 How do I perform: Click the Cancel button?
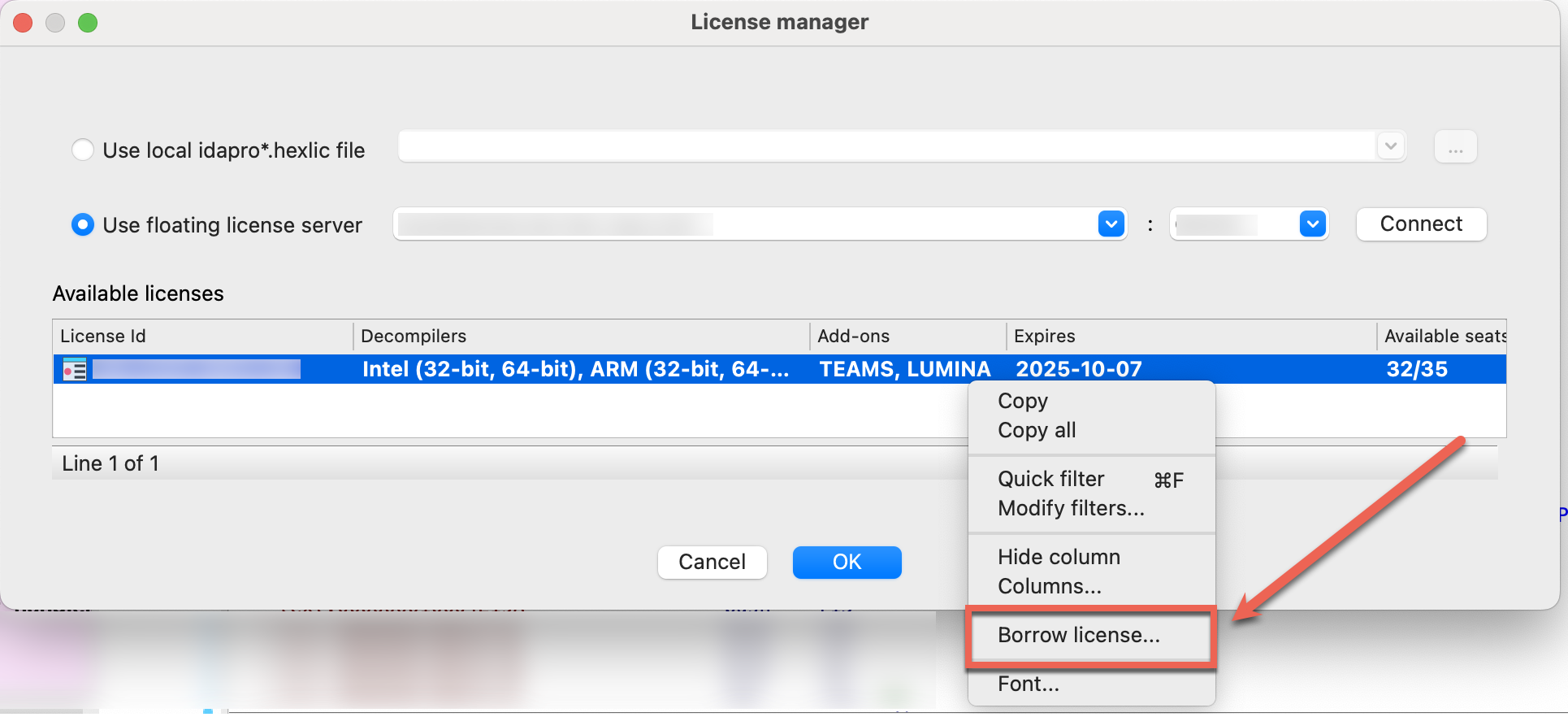point(712,562)
